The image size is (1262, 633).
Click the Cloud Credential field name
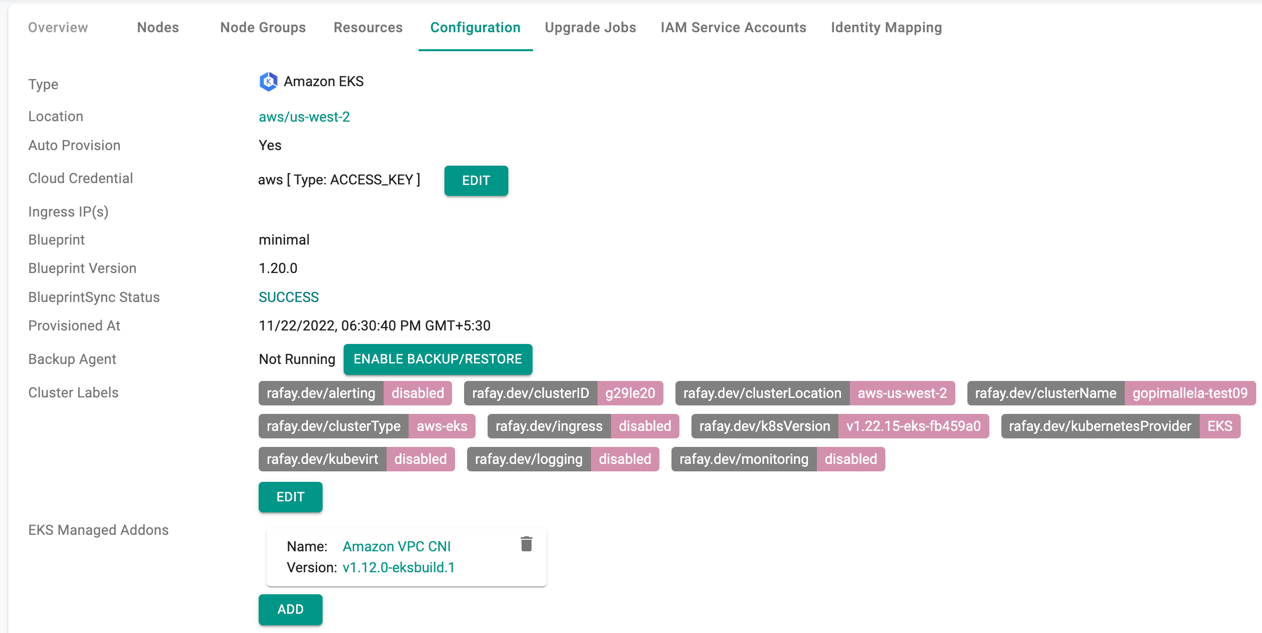[80, 178]
